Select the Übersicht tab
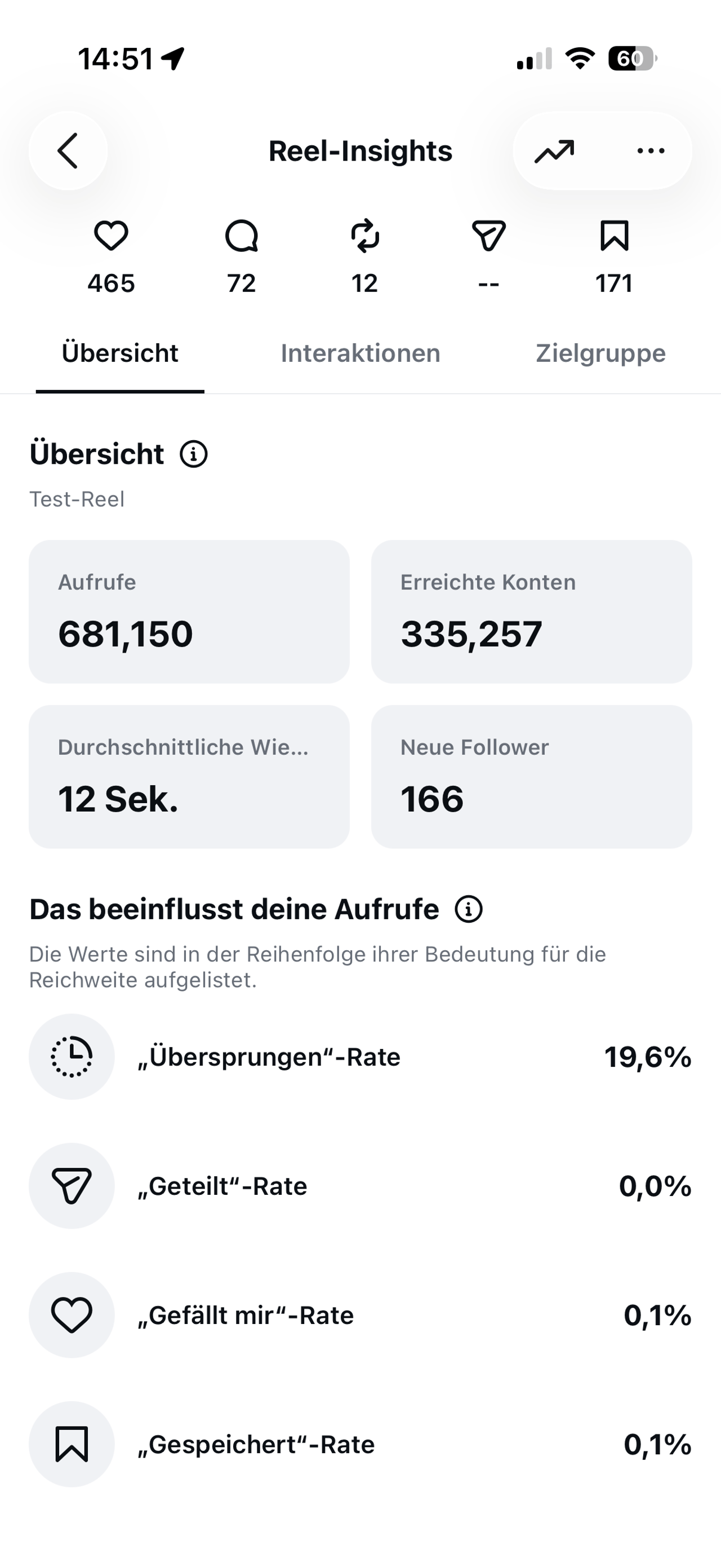721x1568 pixels. (120, 353)
